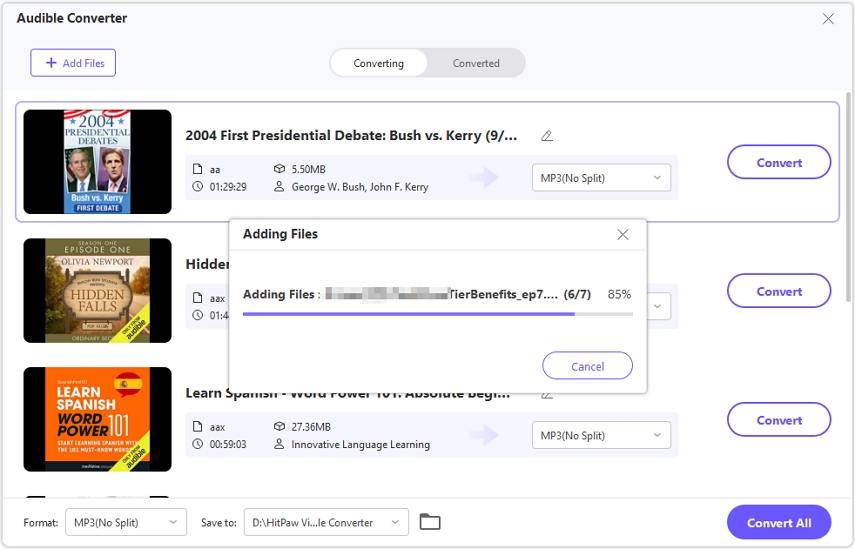Select the Hidden Falls cover thumbnail

[98, 291]
